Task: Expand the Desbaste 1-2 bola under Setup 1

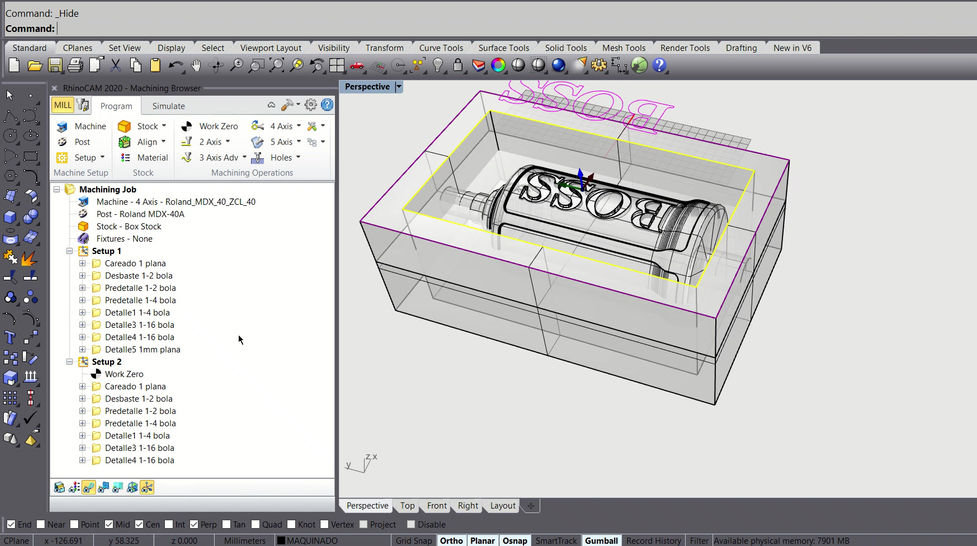Action: [82, 276]
